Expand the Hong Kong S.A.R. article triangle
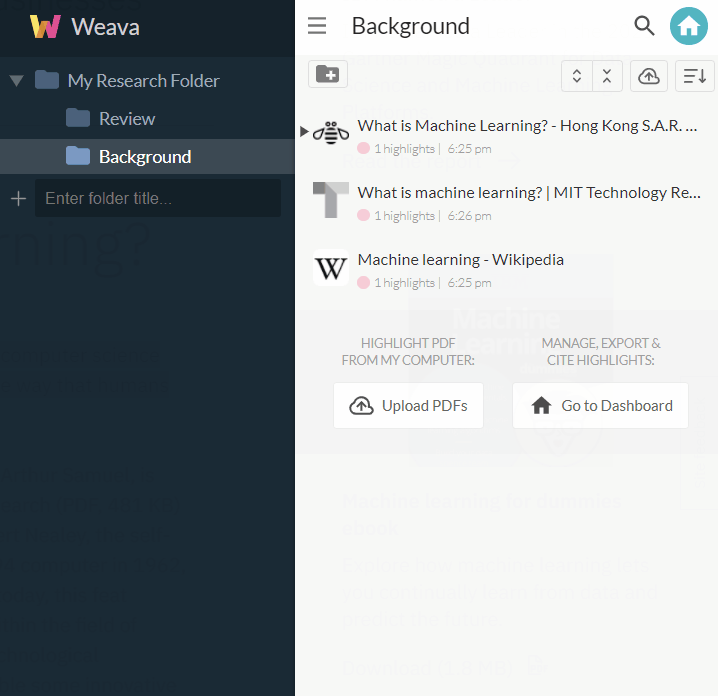The height and width of the screenshot is (696, 718). [x=304, y=132]
